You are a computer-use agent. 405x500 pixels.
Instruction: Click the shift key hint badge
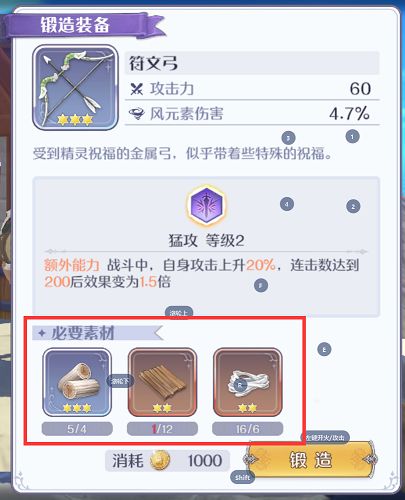[x=242, y=478]
